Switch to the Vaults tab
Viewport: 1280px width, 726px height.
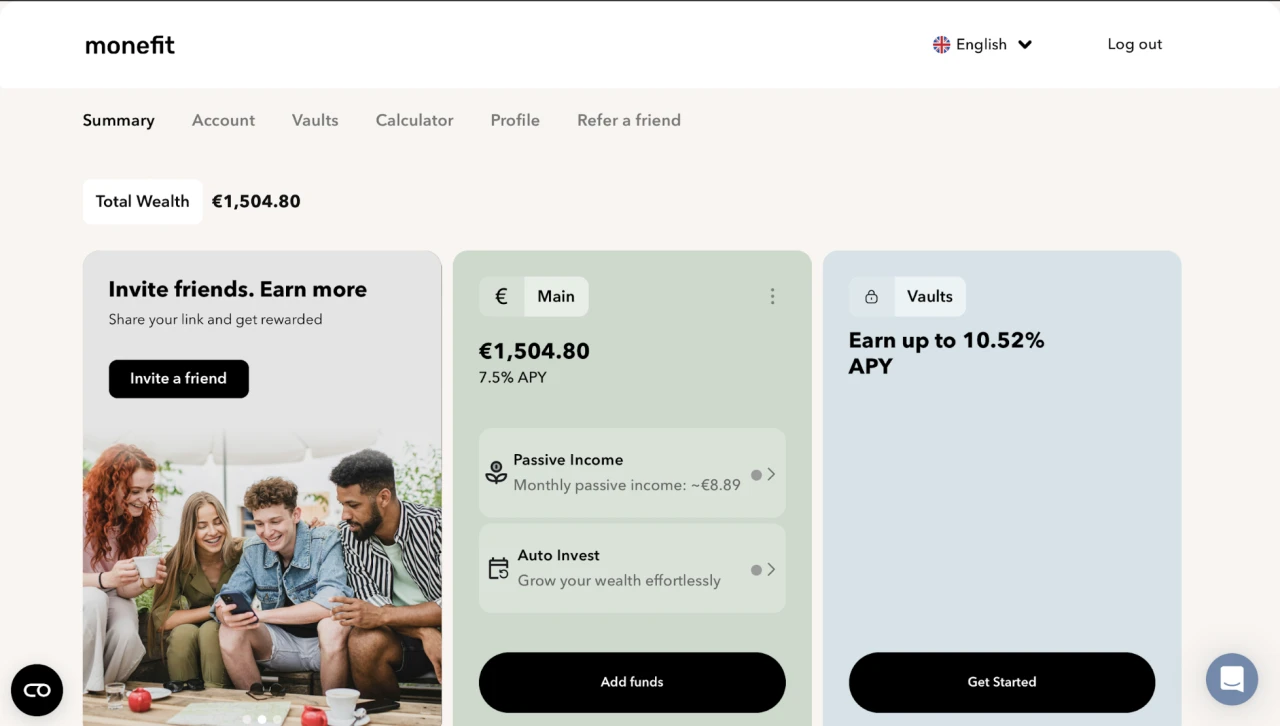coord(315,120)
